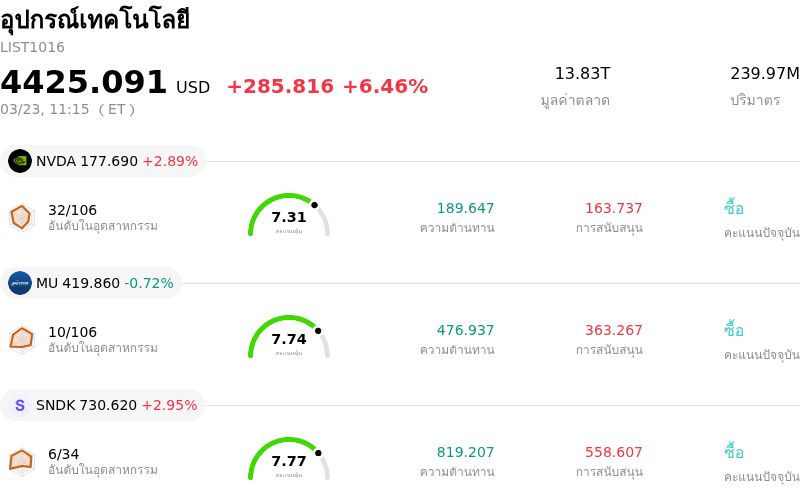Click the radar icon beside rank 6/34
The height and width of the screenshot is (499, 800).
[x=21, y=461]
